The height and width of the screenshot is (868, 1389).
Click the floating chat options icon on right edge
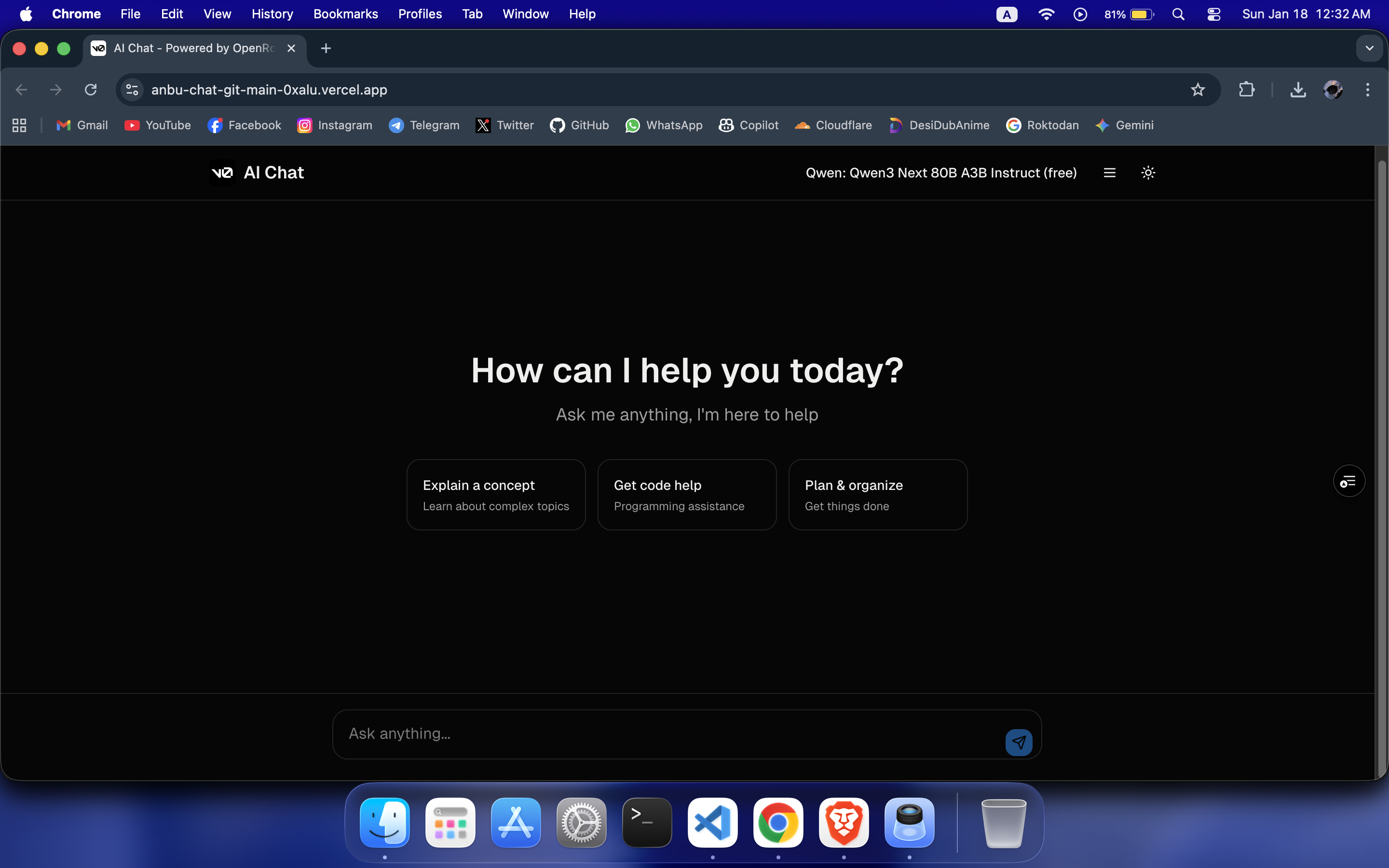(x=1348, y=481)
